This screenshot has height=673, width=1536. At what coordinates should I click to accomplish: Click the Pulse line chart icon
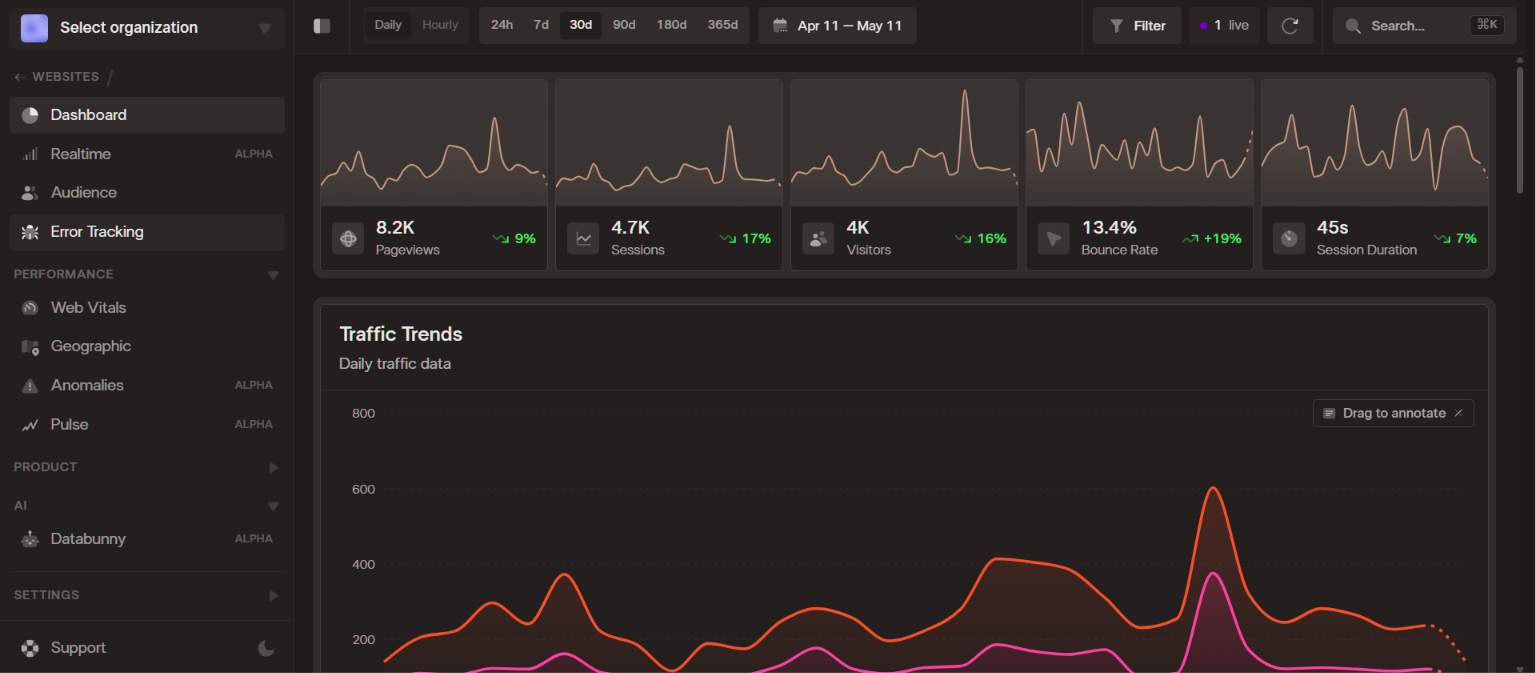click(30, 425)
